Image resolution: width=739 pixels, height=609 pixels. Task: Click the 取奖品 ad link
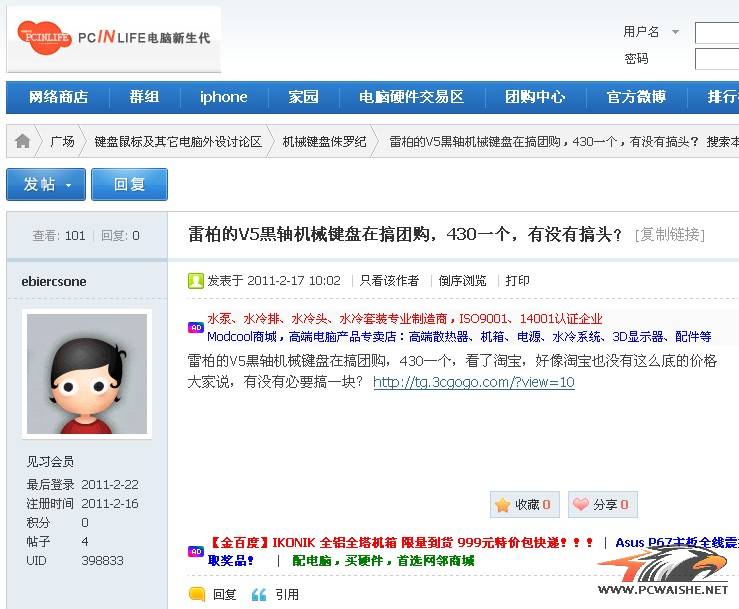coord(231,560)
